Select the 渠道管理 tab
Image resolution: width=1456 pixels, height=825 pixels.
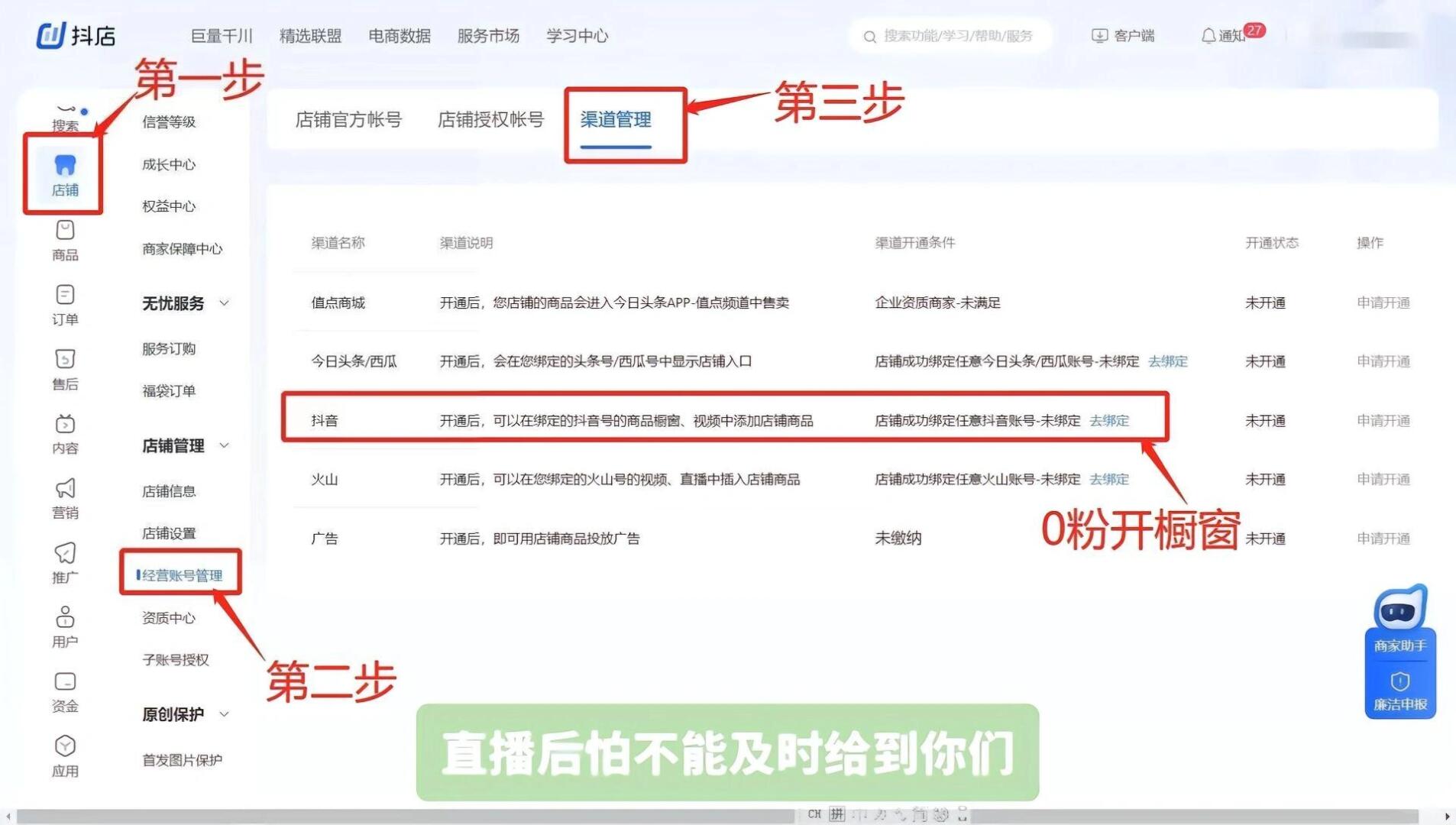click(x=616, y=120)
